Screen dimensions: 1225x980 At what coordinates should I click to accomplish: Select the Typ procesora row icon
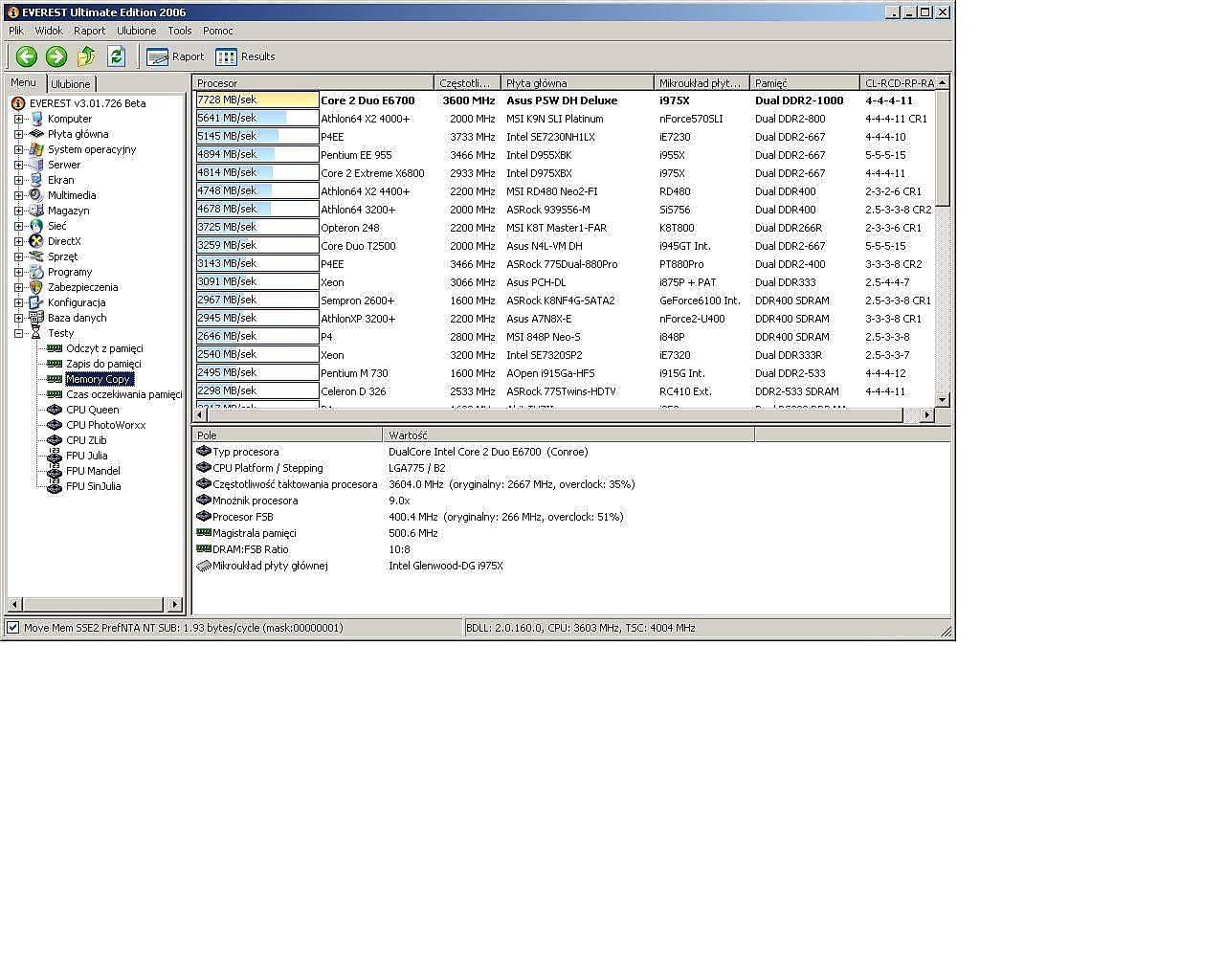(x=203, y=452)
